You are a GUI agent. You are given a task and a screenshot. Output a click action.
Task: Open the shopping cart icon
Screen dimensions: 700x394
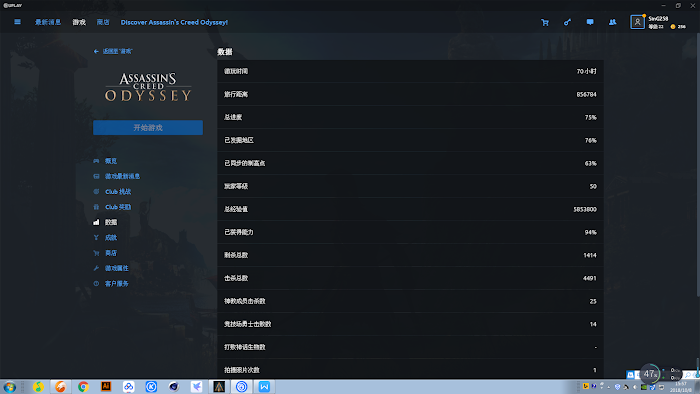point(545,22)
